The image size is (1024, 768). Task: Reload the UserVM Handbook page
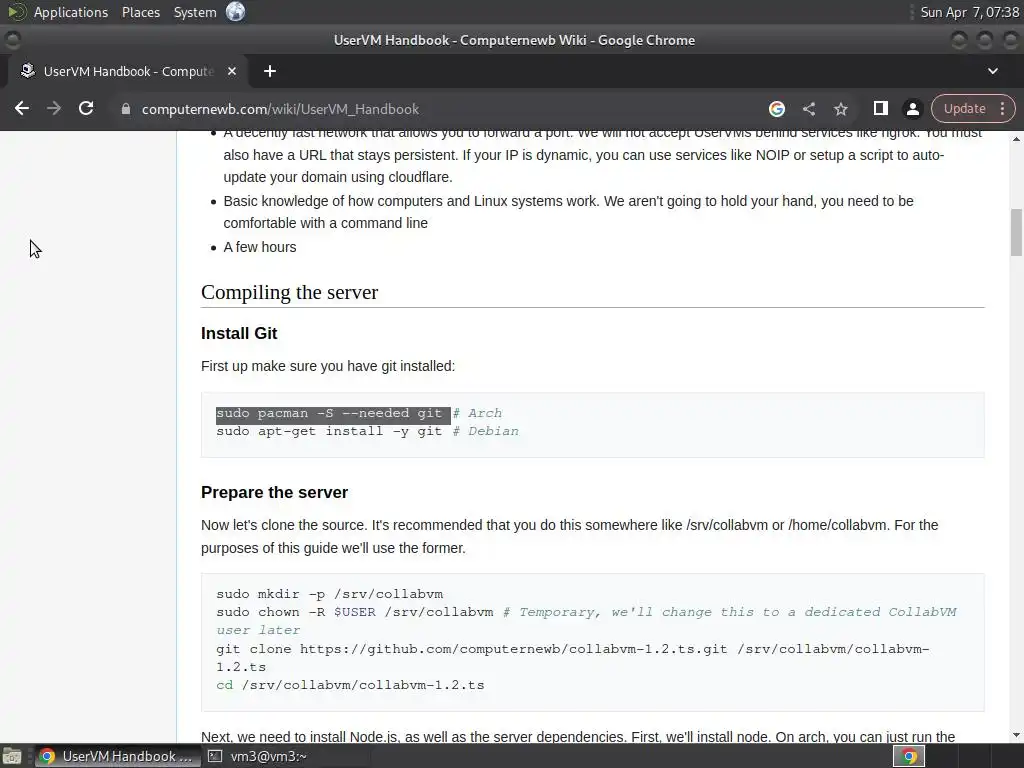(x=86, y=108)
